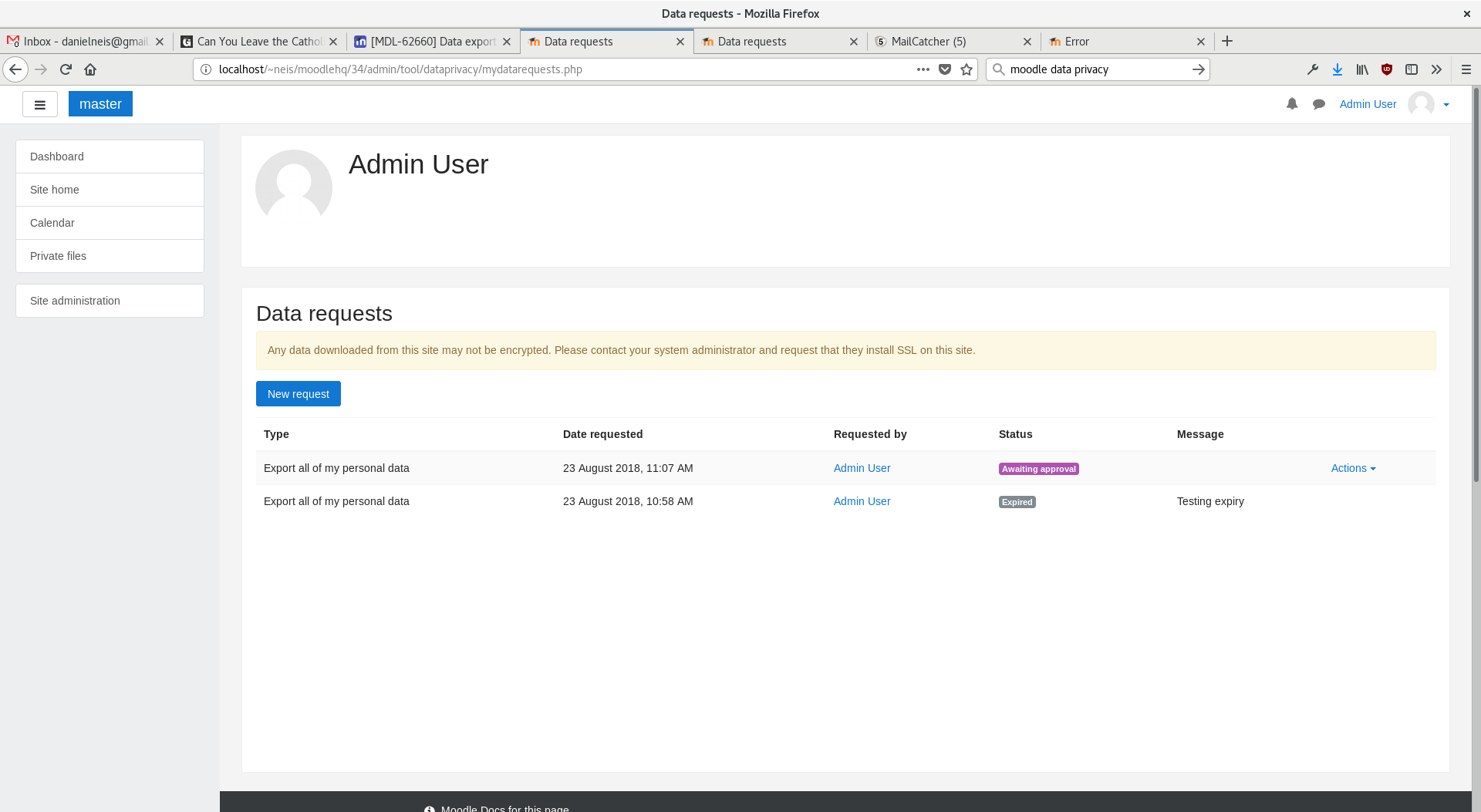Click the Awaiting approval status badge
This screenshot has height=812, width=1481.
(1039, 469)
